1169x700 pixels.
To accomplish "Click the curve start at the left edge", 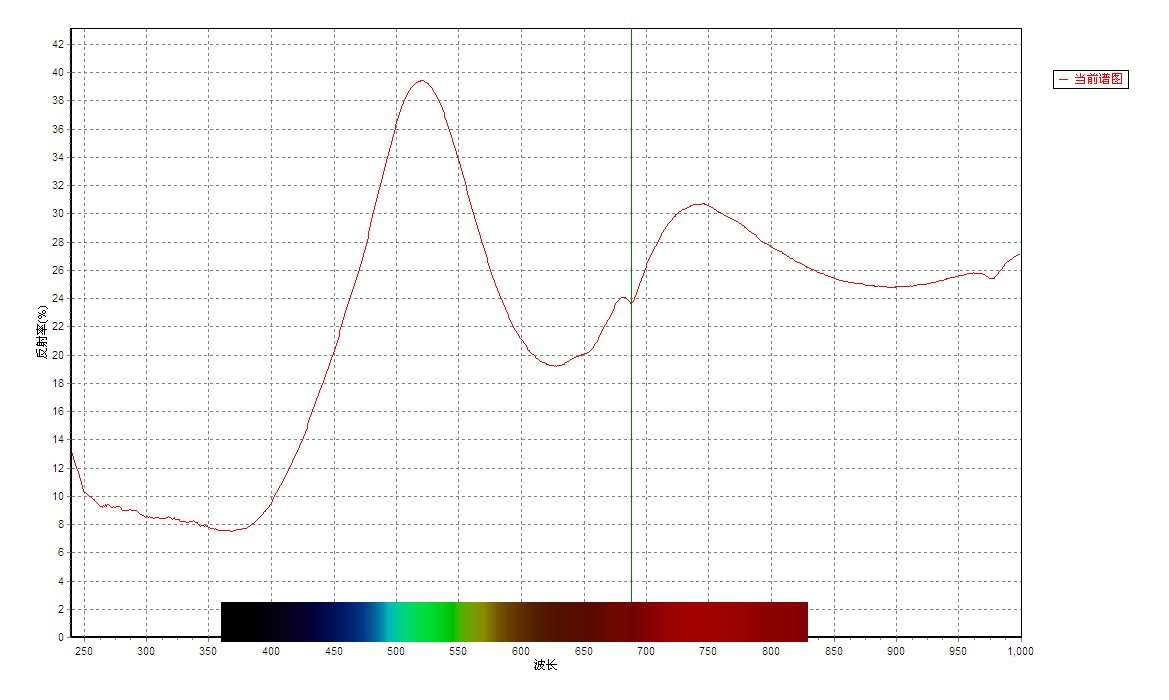I will coord(71,453).
